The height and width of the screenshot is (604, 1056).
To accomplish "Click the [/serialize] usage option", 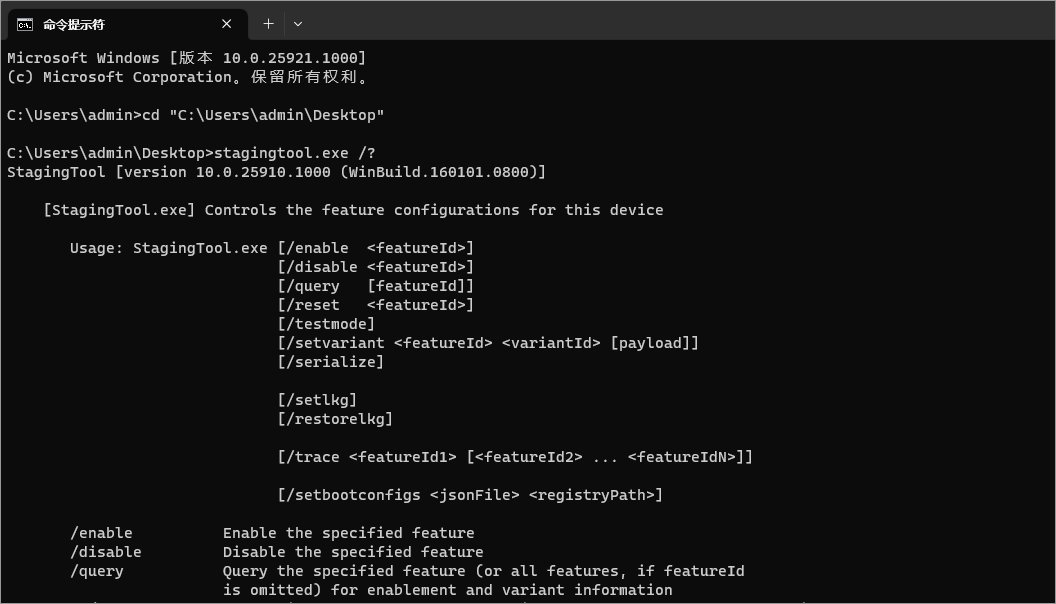I will pyautogui.click(x=331, y=362).
